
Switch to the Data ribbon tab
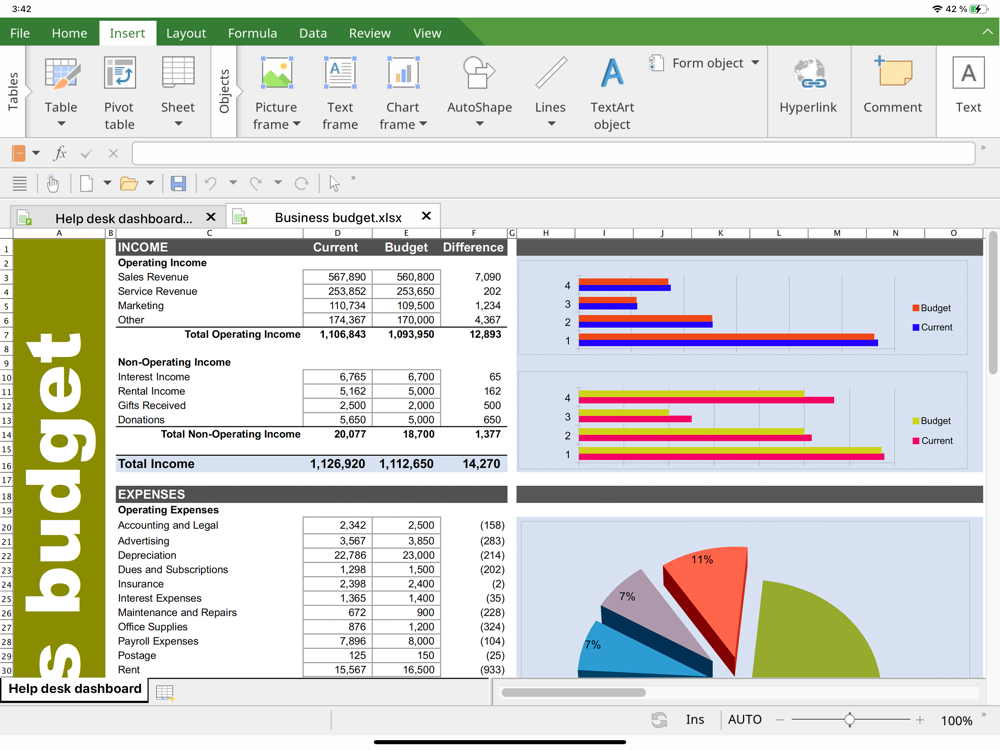point(312,33)
